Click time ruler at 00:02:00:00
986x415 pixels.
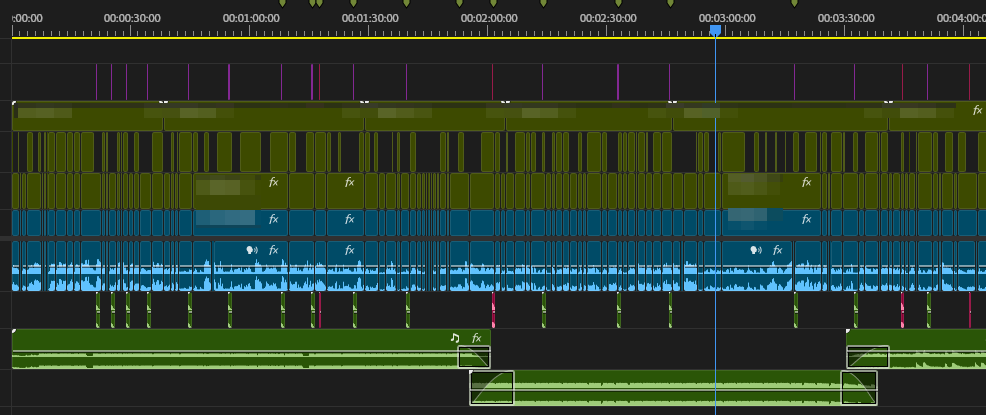coord(489,19)
